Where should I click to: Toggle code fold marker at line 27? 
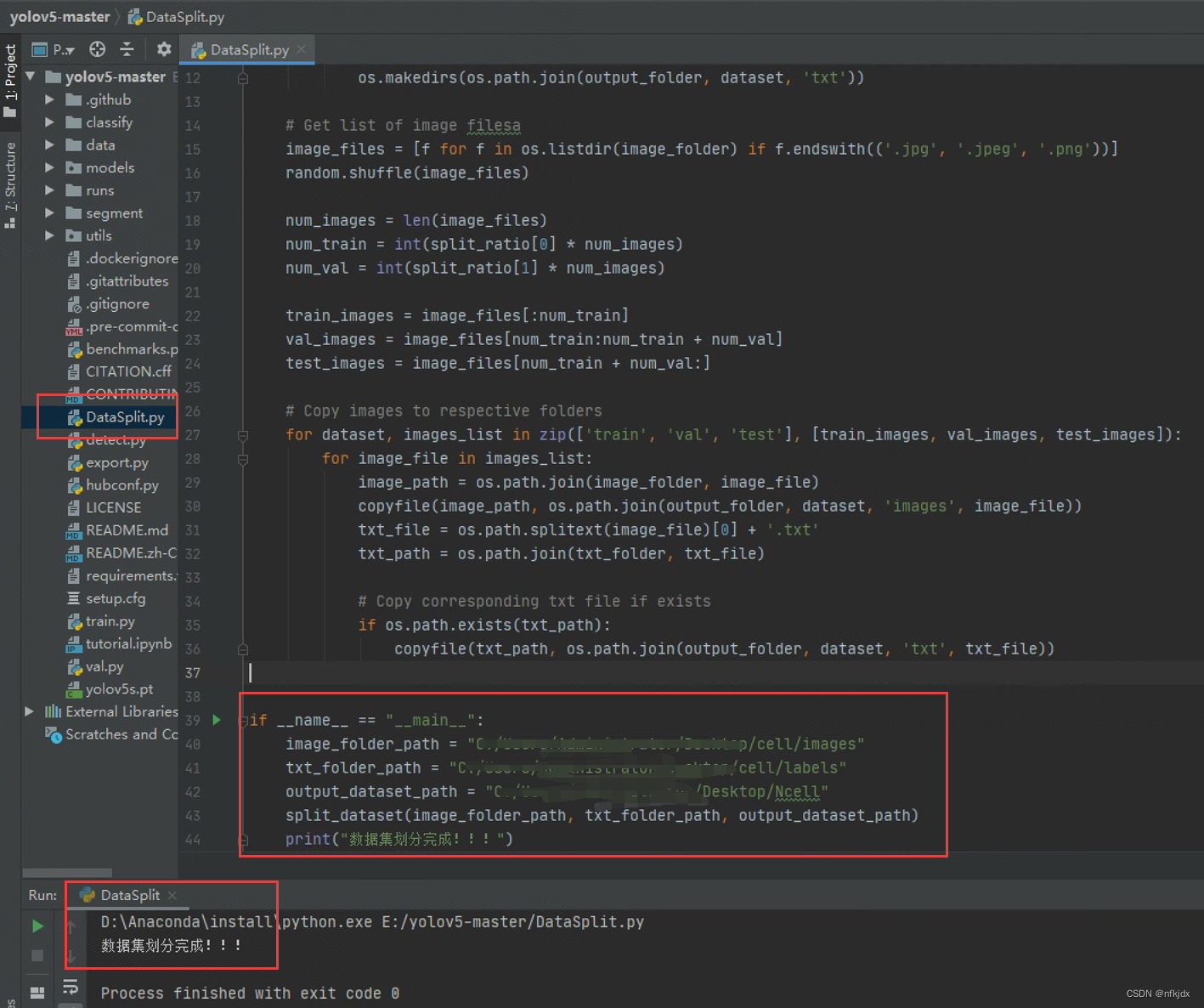[x=243, y=435]
